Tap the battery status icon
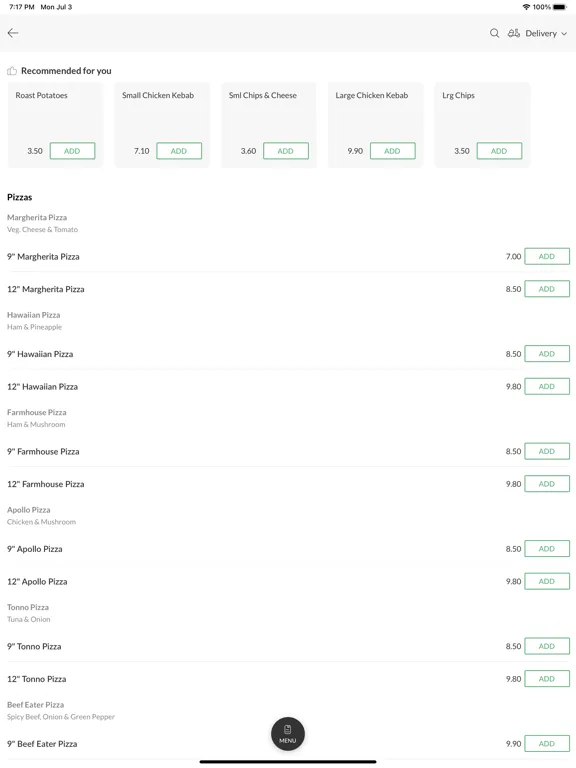This screenshot has height=768, width=576. tap(560, 7)
